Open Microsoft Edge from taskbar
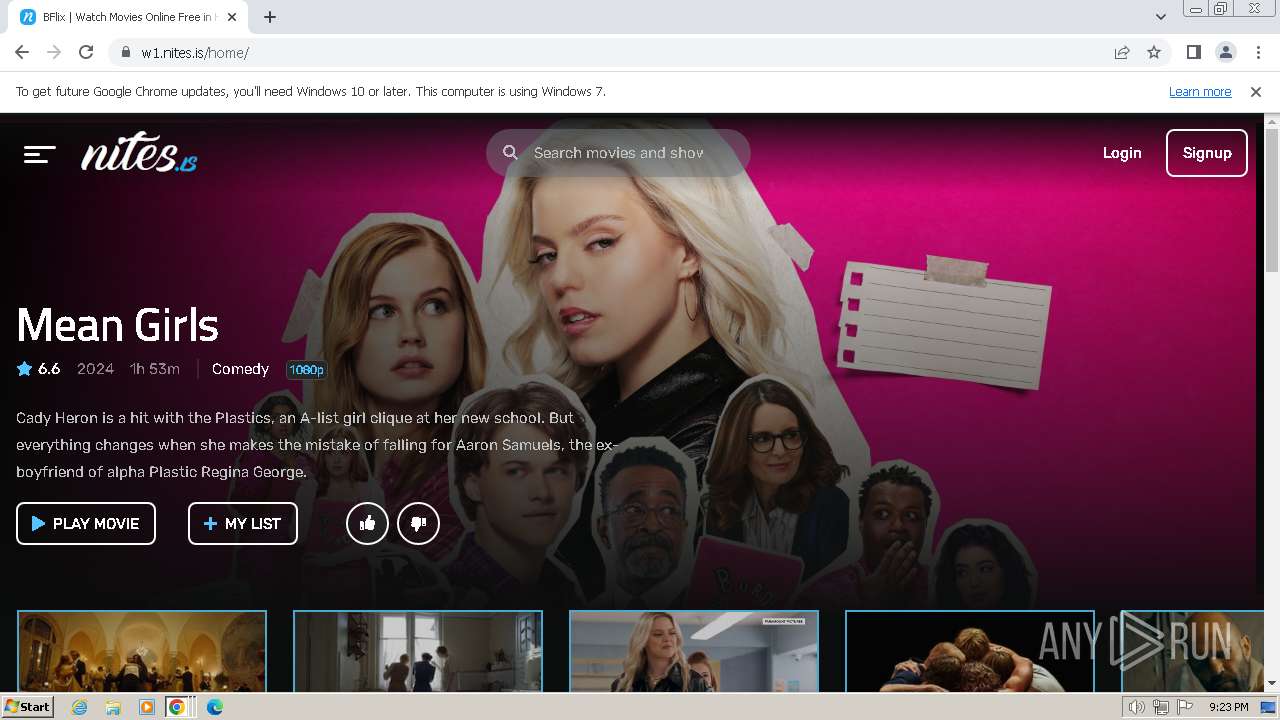This screenshot has height=720, width=1280. (x=215, y=707)
